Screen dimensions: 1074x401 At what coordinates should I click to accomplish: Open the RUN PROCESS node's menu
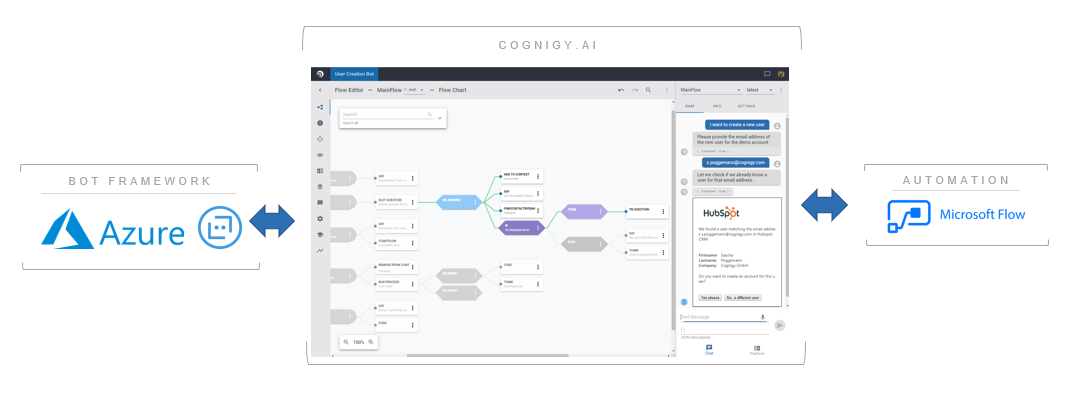pyautogui.click(x=412, y=284)
